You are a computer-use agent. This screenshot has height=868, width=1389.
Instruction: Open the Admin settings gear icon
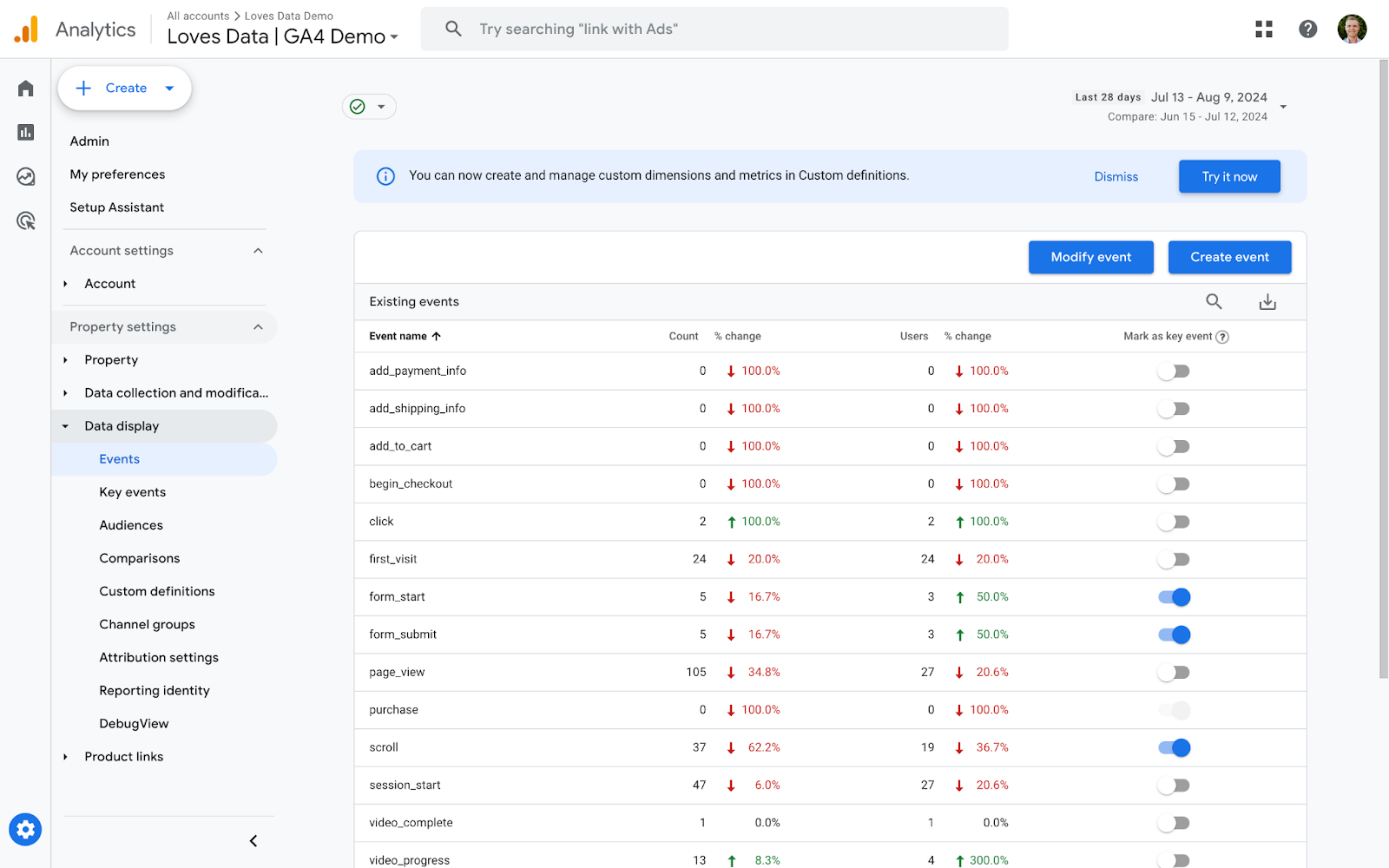tap(25, 829)
